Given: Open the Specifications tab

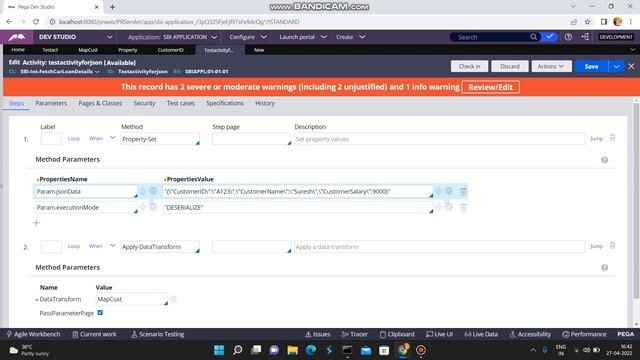Looking at the screenshot, I should tap(224, 103).
